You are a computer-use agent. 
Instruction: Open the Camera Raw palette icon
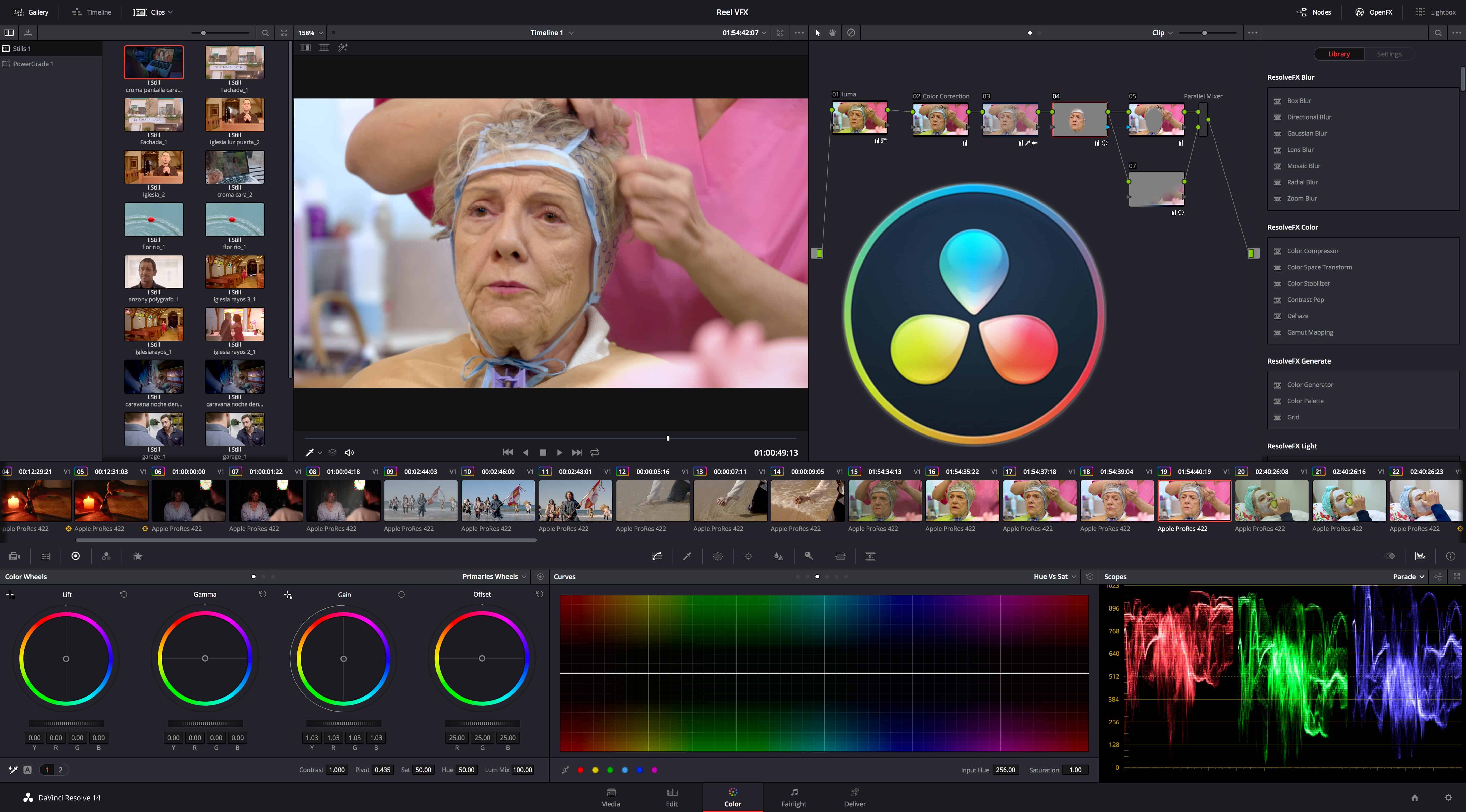click(x=15, y=556)
